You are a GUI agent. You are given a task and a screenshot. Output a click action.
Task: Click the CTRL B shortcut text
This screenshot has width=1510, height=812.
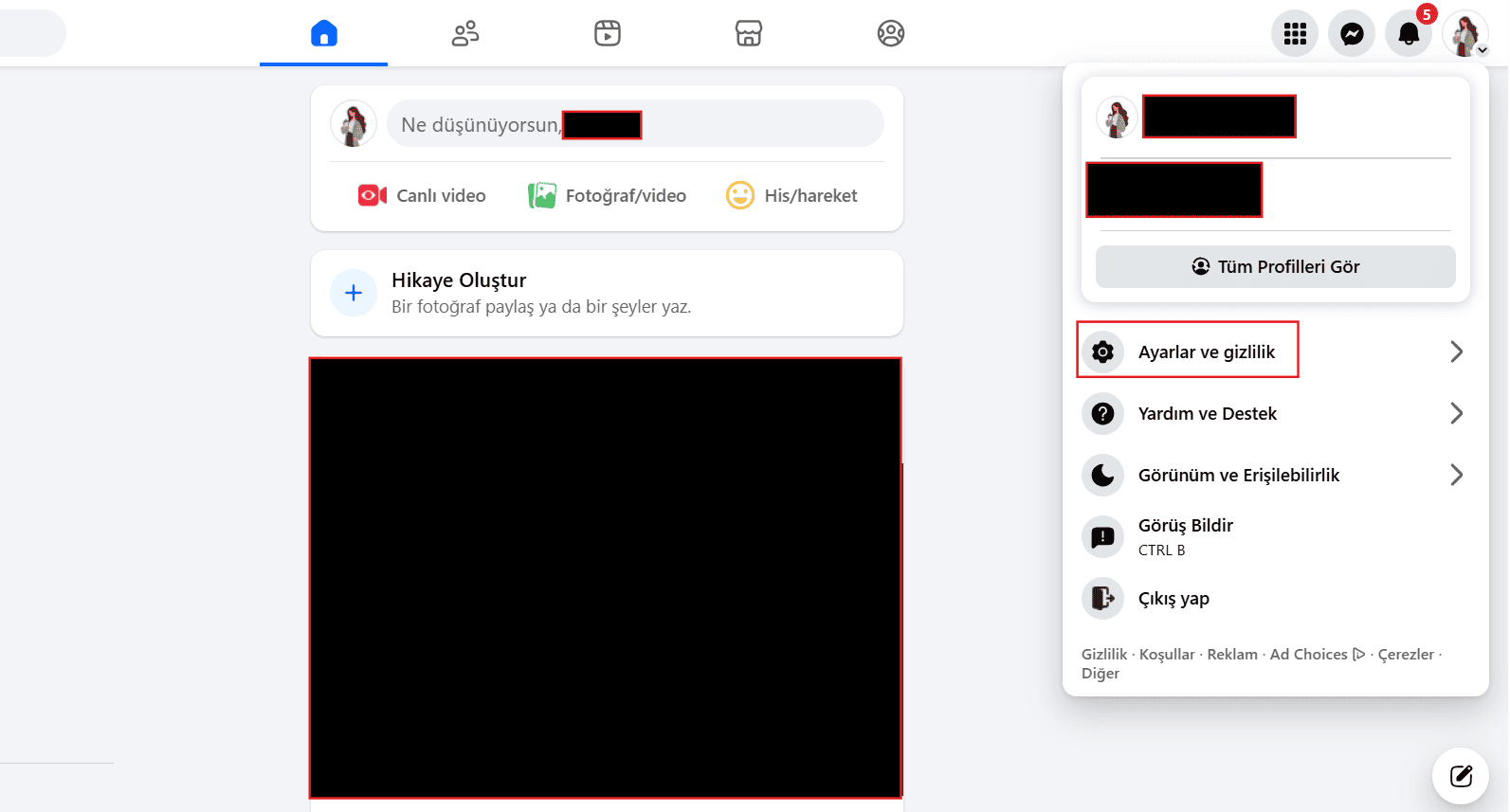[1161, 550]
